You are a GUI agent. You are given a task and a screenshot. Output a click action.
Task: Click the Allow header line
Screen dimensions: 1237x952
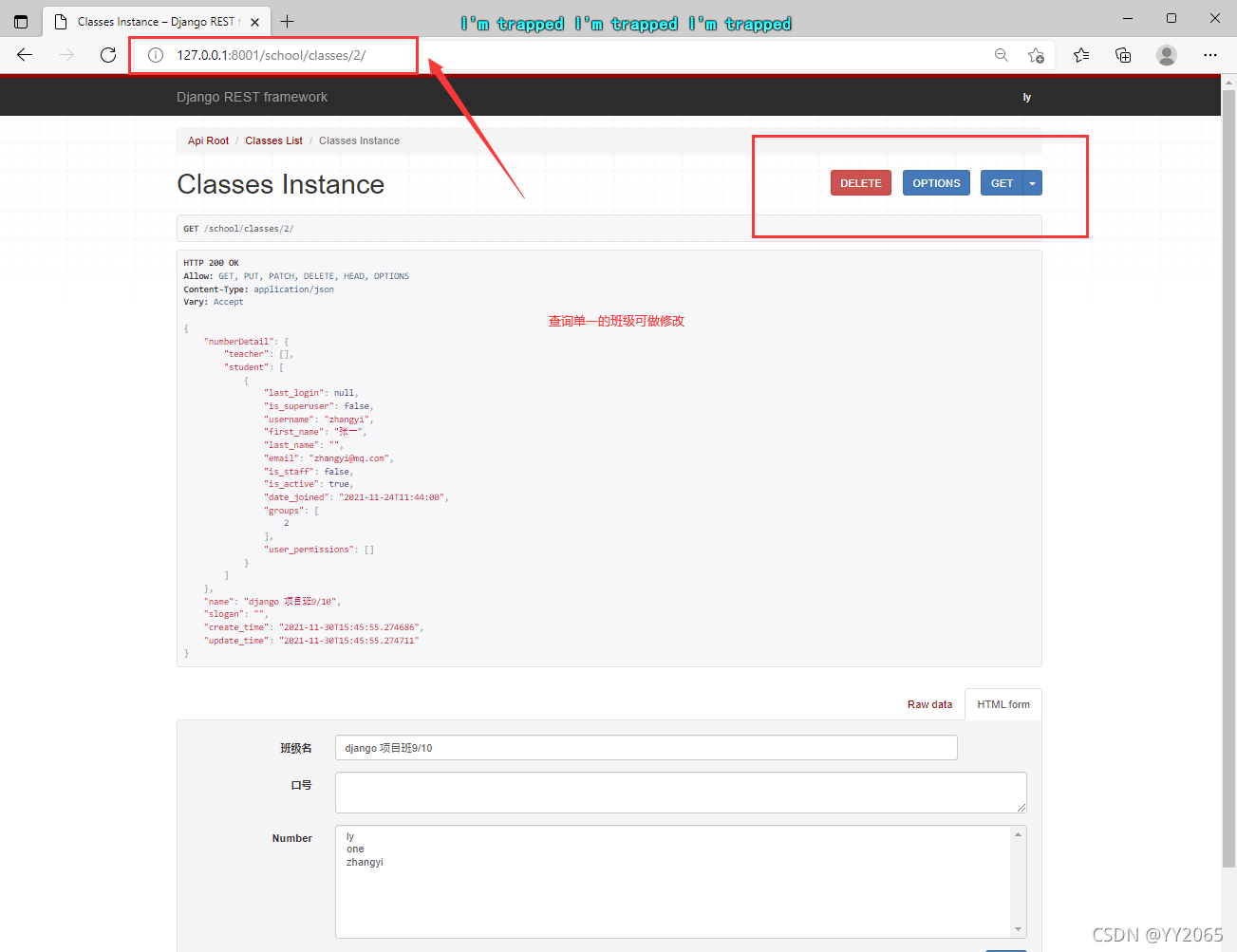click(x=296, y=276)
